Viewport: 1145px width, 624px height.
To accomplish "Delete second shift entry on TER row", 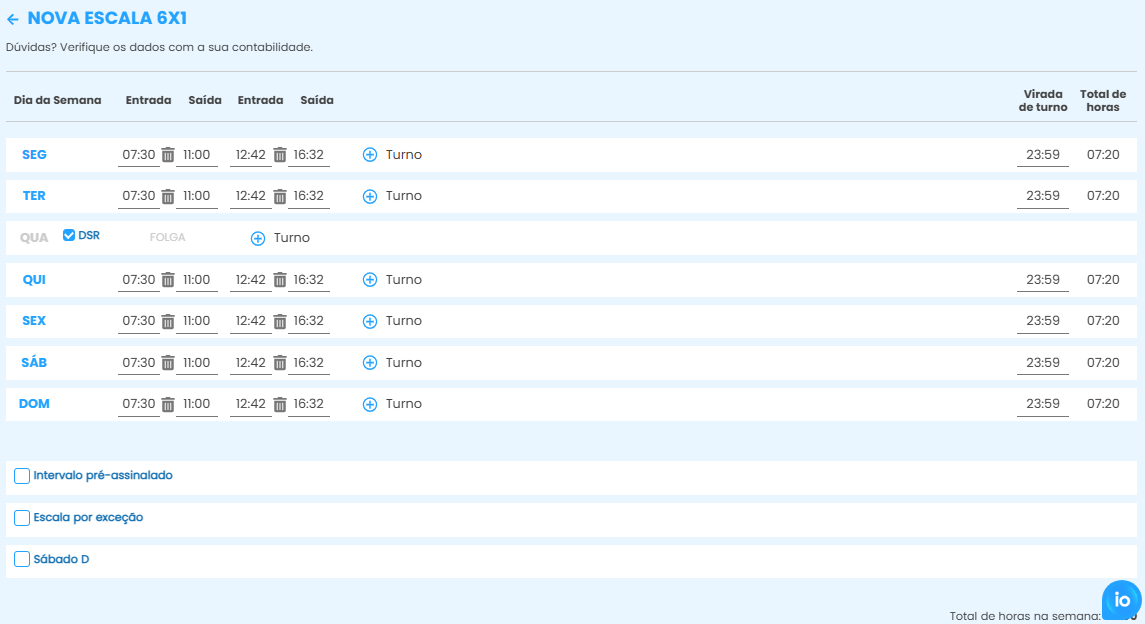I will [280, 196].
